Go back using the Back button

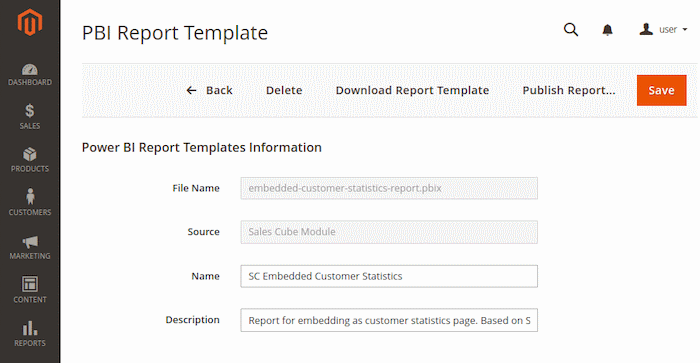coord(209,90)
